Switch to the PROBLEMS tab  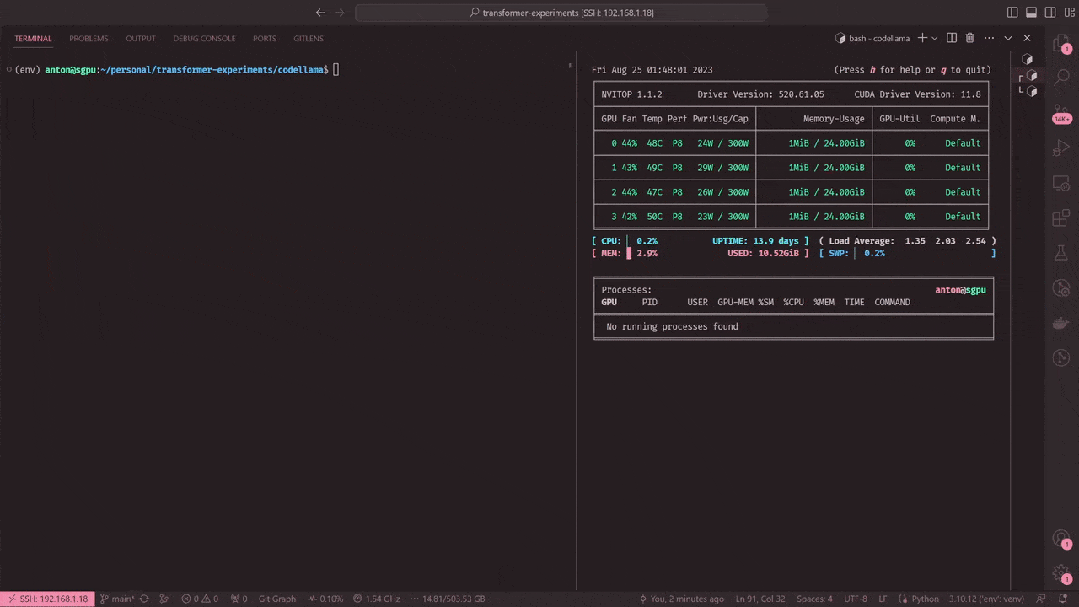click(88, 38)
